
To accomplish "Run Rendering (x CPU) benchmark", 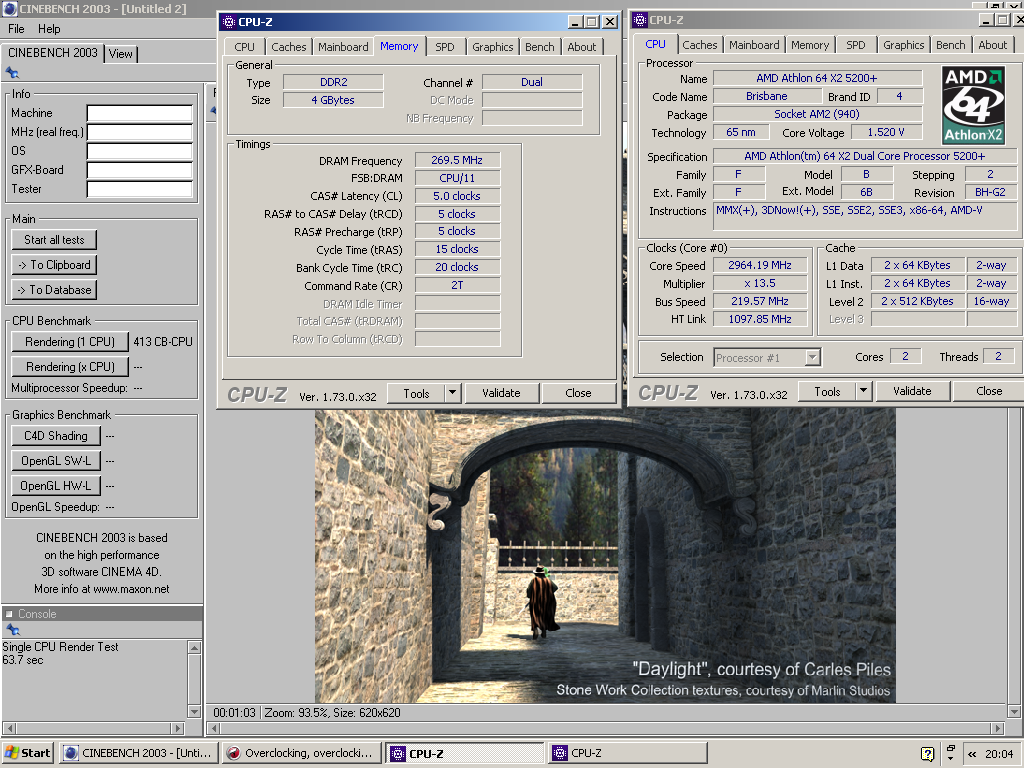I will 70,367.
